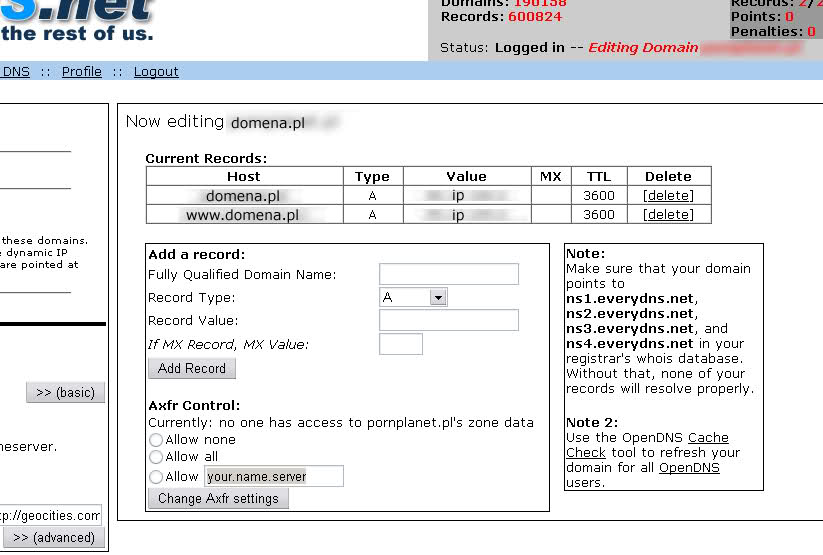Delete the www.domena.pl A record

click(x=668, y=214)
